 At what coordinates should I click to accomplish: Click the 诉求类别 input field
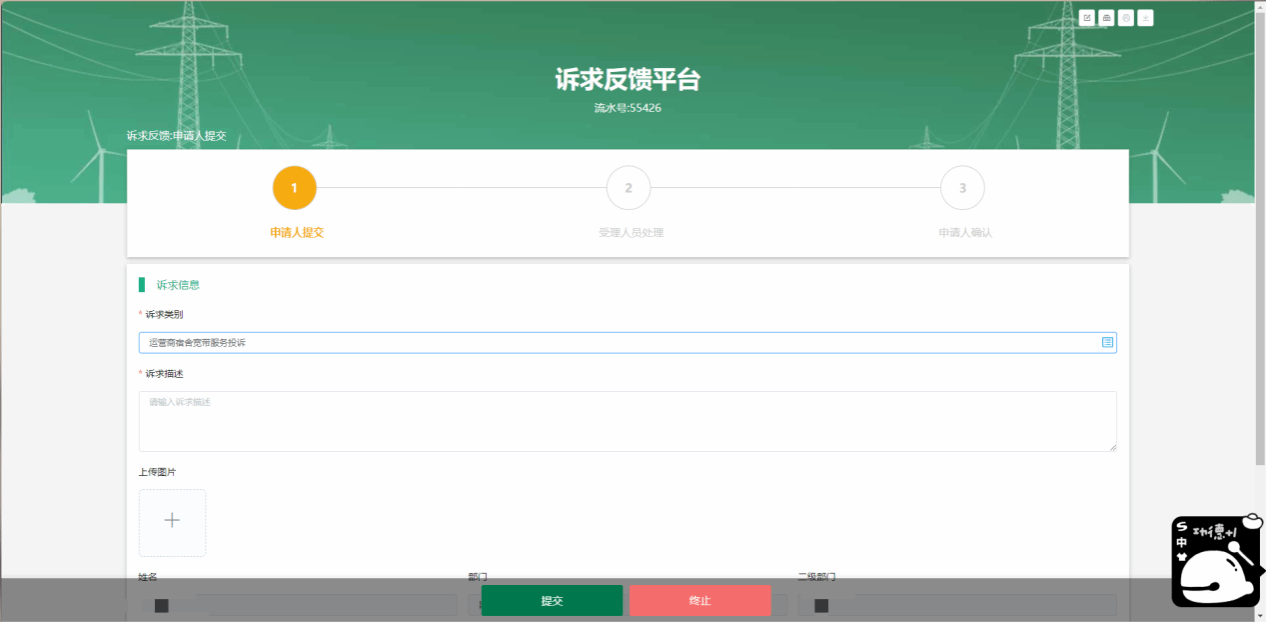pyautogui.click(x=618, y=343)
